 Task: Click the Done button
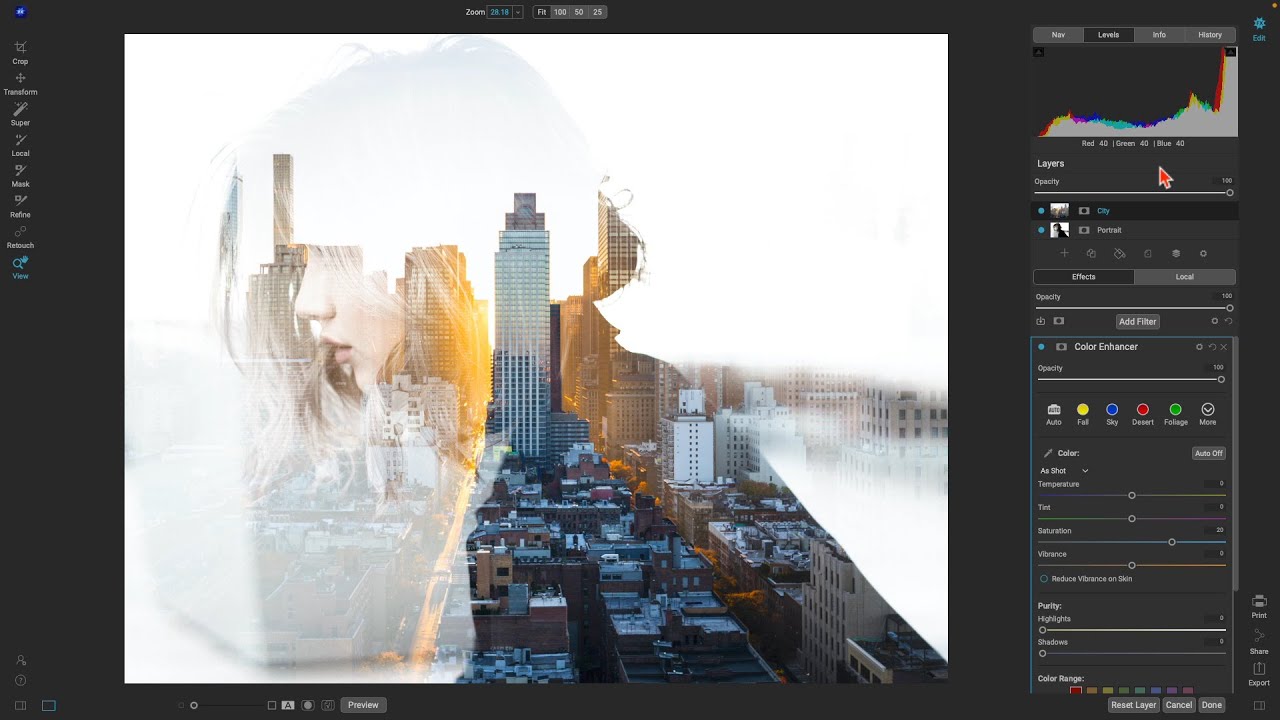(1212, 705)
